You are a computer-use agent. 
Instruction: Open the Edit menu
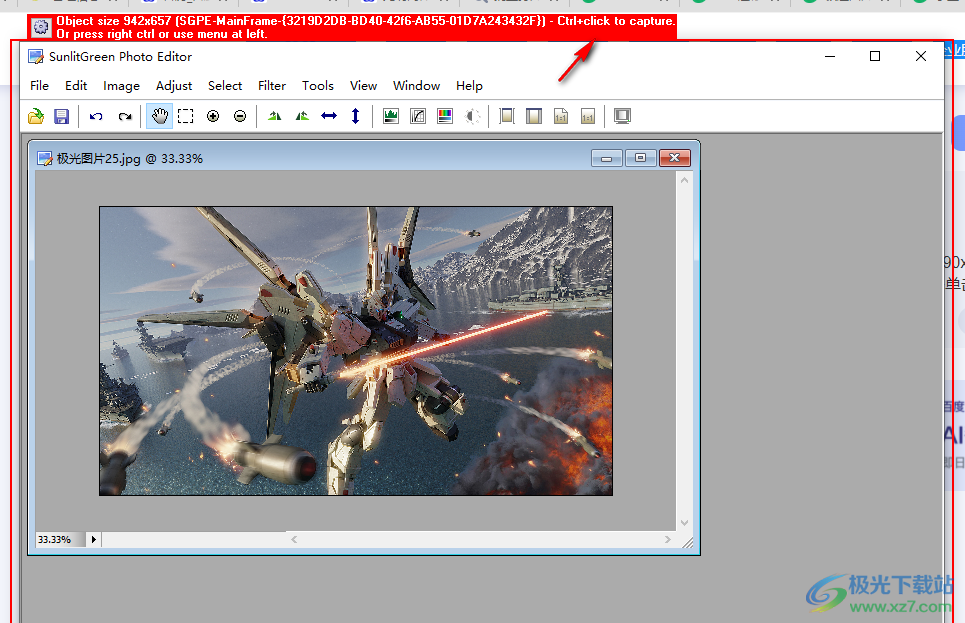pos(76,86)
